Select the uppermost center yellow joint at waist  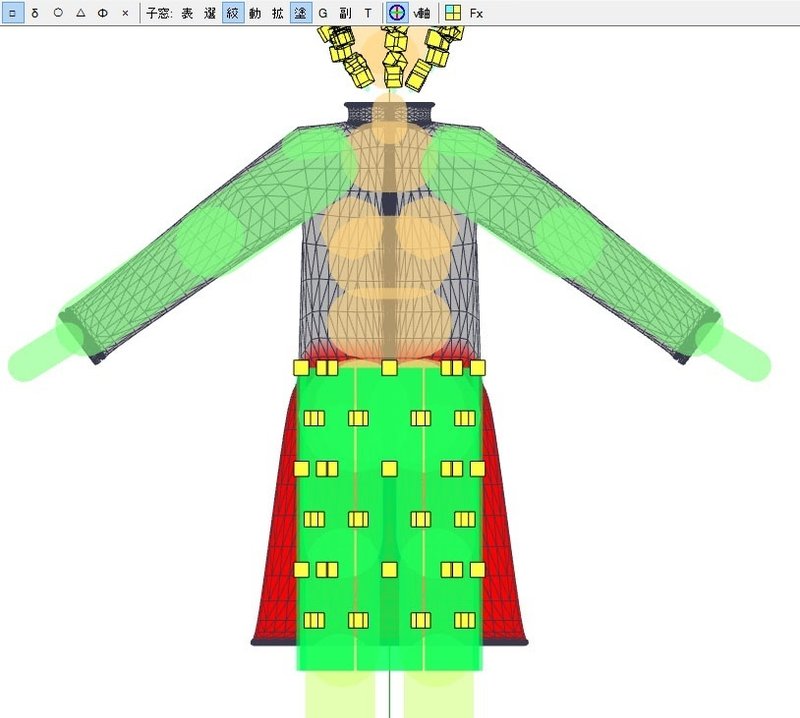(389, 368)
